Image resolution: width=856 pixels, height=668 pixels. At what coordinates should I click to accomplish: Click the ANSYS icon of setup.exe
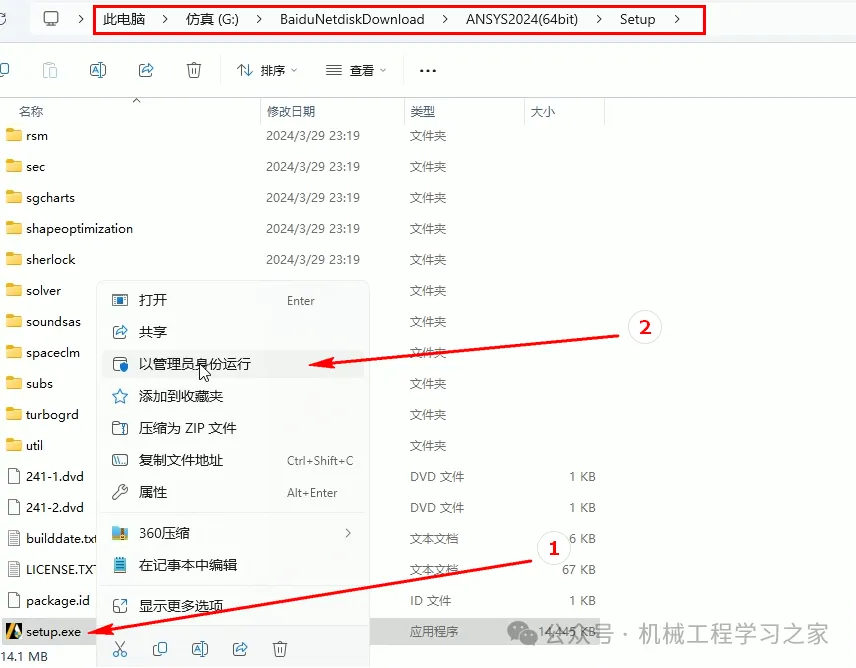tap(14, 631)
